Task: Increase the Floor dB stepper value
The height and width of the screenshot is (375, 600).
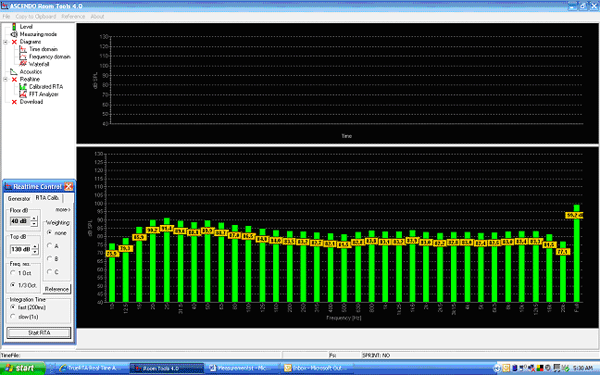Action: [x=34, y=218]
